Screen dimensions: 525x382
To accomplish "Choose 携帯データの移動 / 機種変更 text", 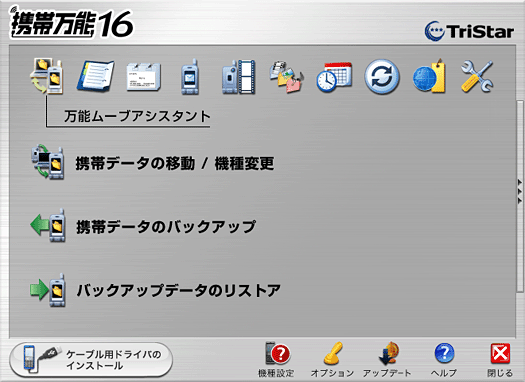I will coord(175,163).
